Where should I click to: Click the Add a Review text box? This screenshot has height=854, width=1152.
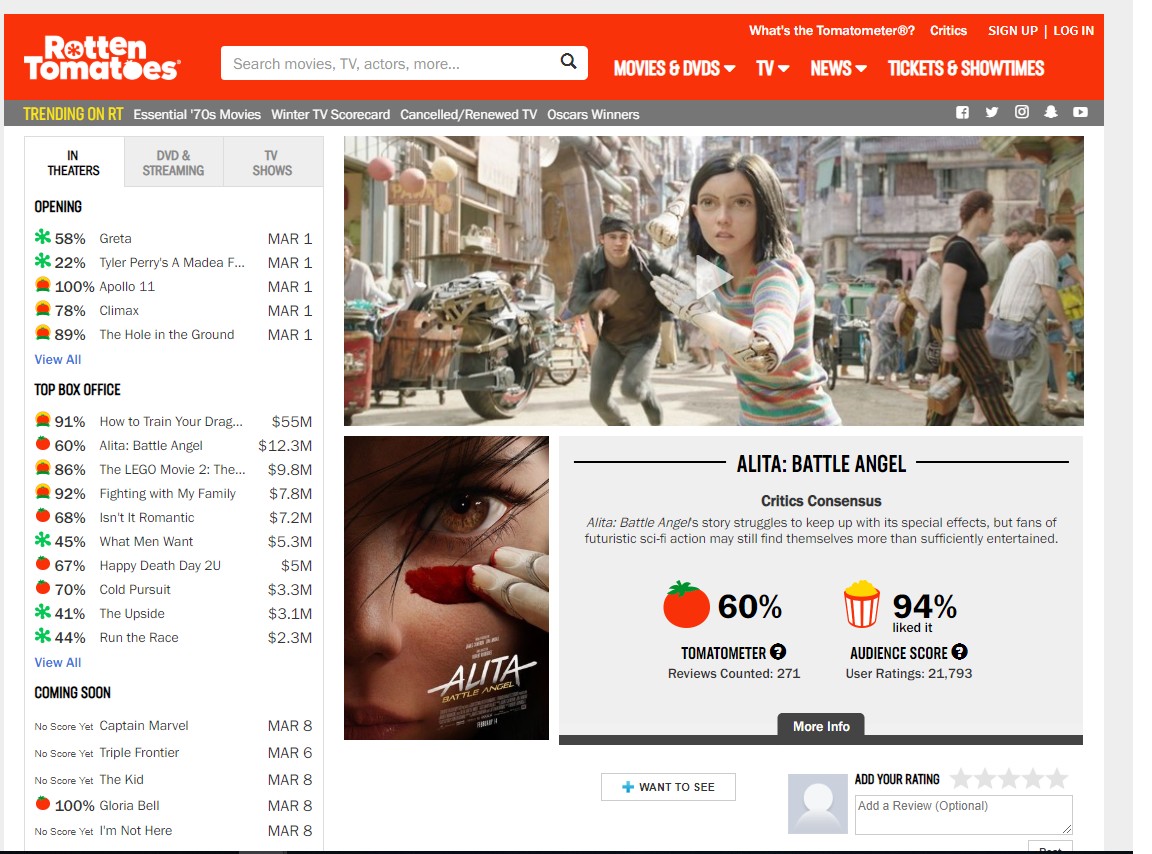pyautogui.click(x=963, y=814)
